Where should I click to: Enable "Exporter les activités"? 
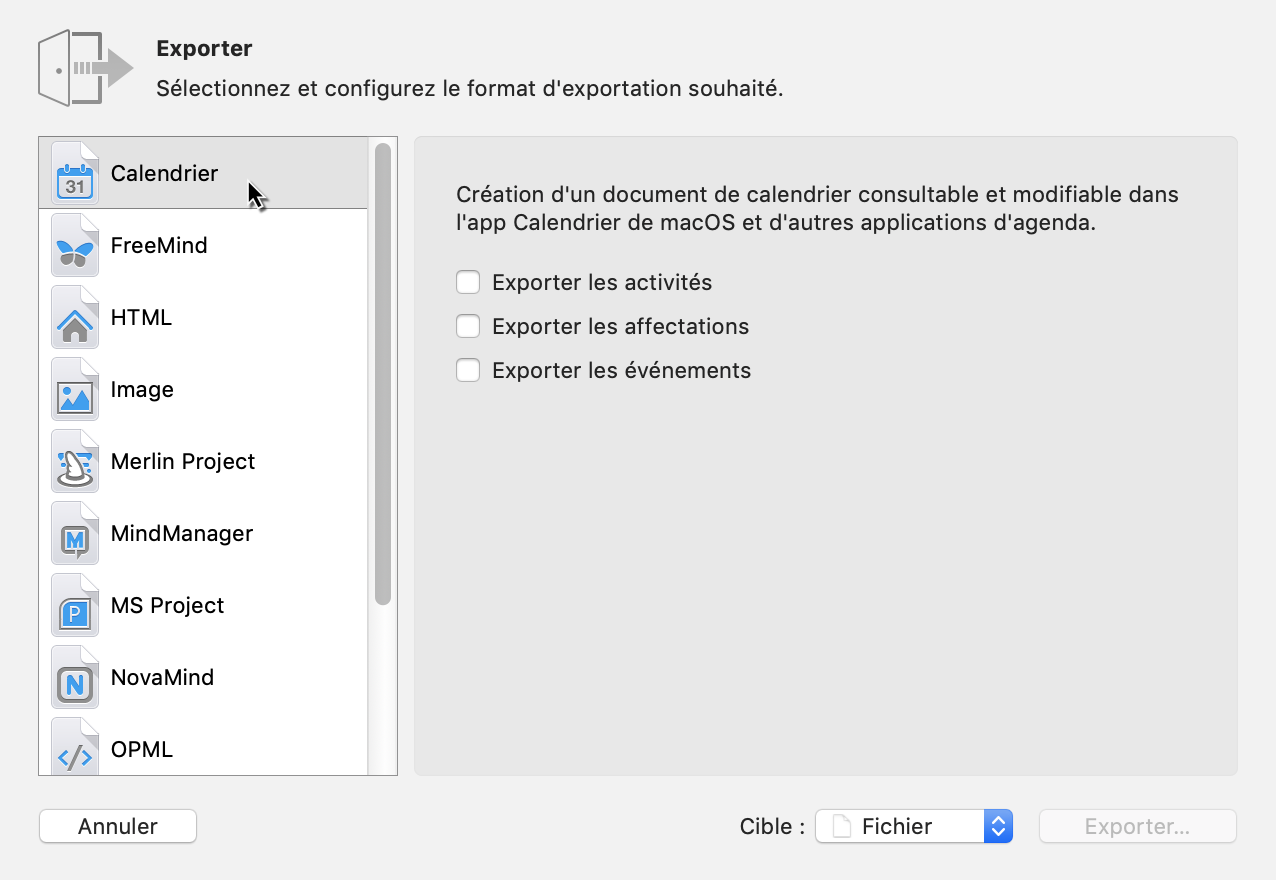pos(468,282)
